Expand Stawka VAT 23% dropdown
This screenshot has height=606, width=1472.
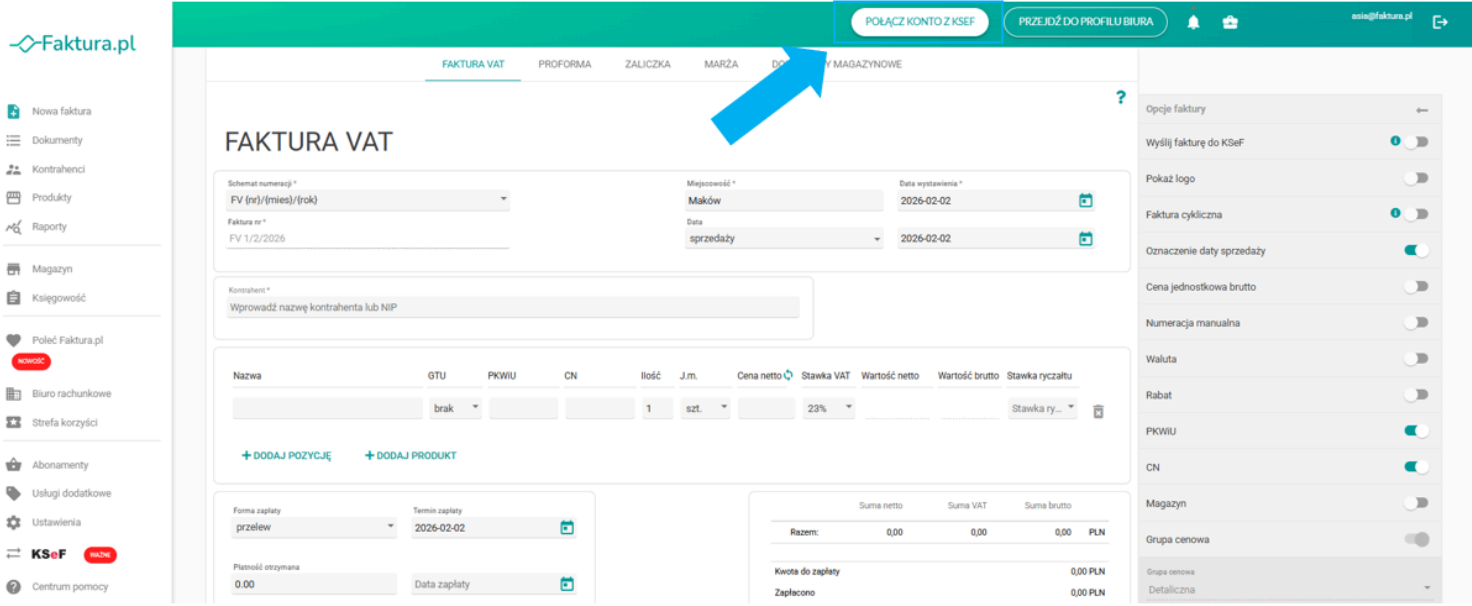click(828, 408)
